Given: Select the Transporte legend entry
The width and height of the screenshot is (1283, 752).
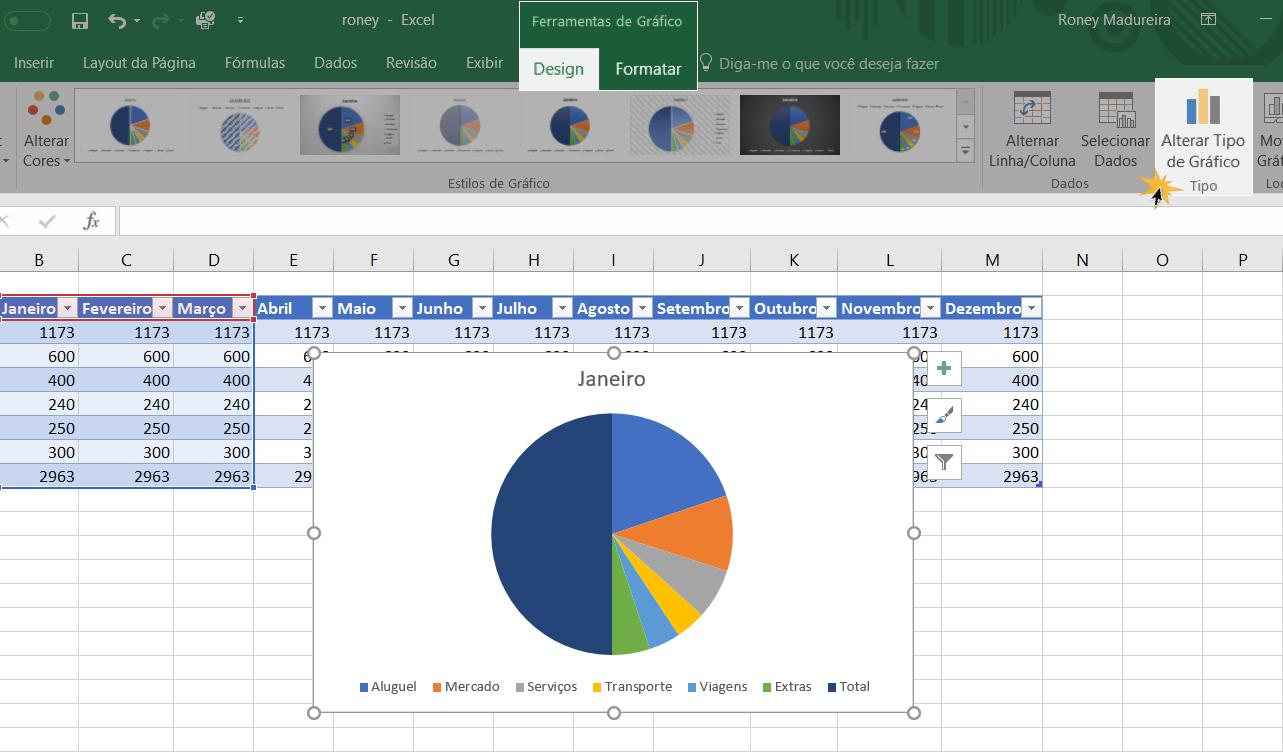Looking at the screenshot, I should click(633, 687).
